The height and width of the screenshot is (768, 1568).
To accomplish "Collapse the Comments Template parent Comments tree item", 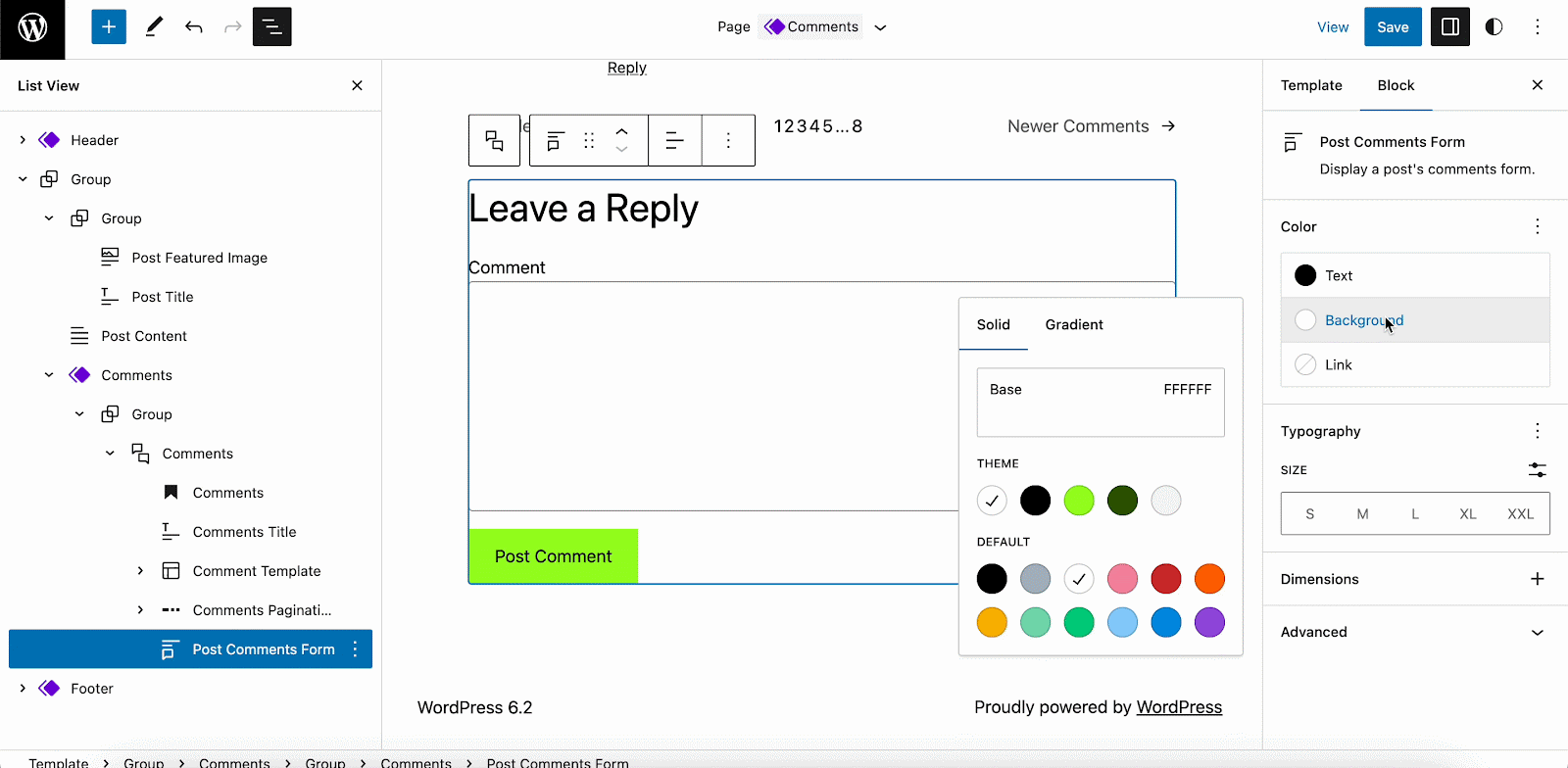I will click(110, 454).
